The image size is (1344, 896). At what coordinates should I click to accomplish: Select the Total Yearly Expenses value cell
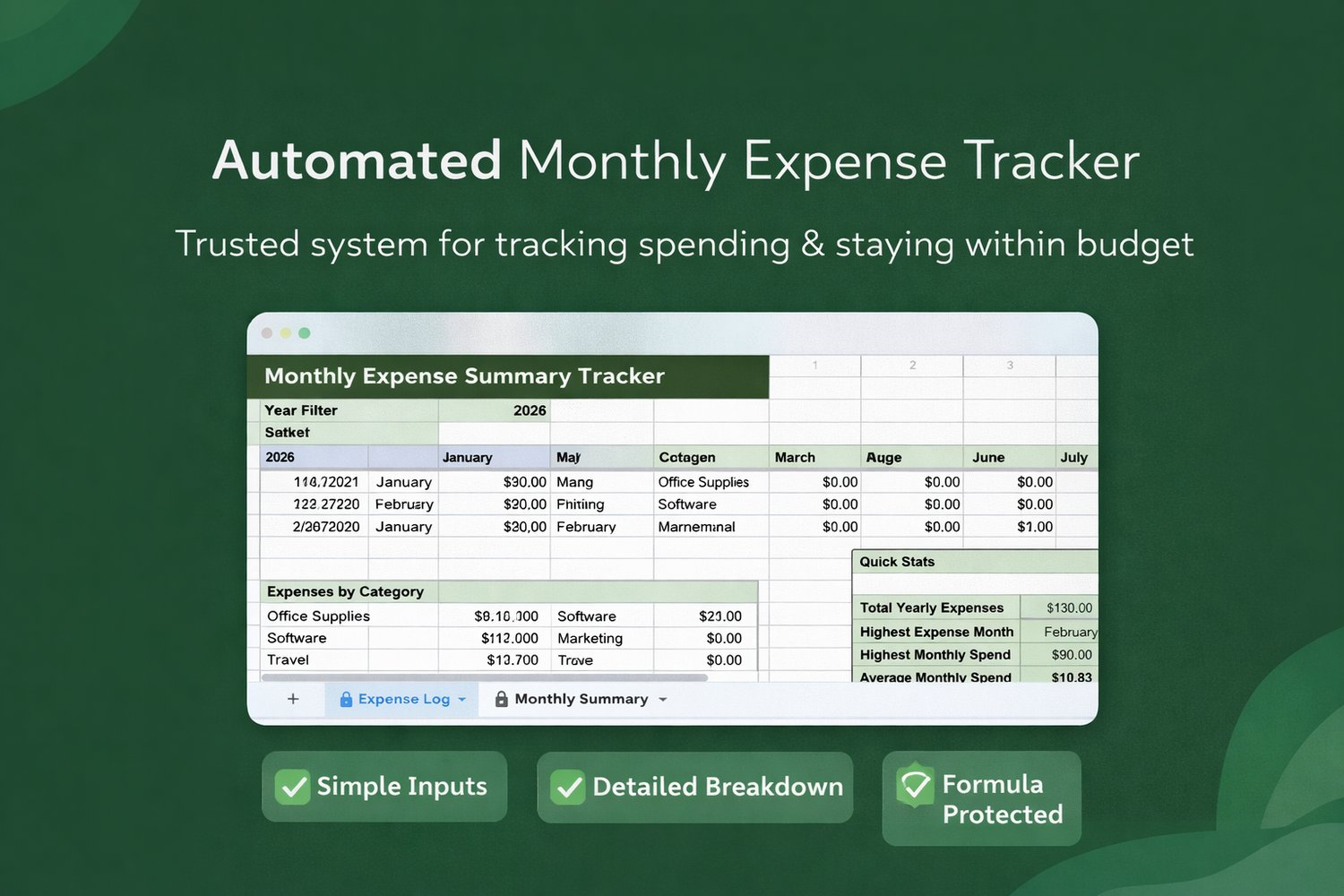coord(1059,607)
